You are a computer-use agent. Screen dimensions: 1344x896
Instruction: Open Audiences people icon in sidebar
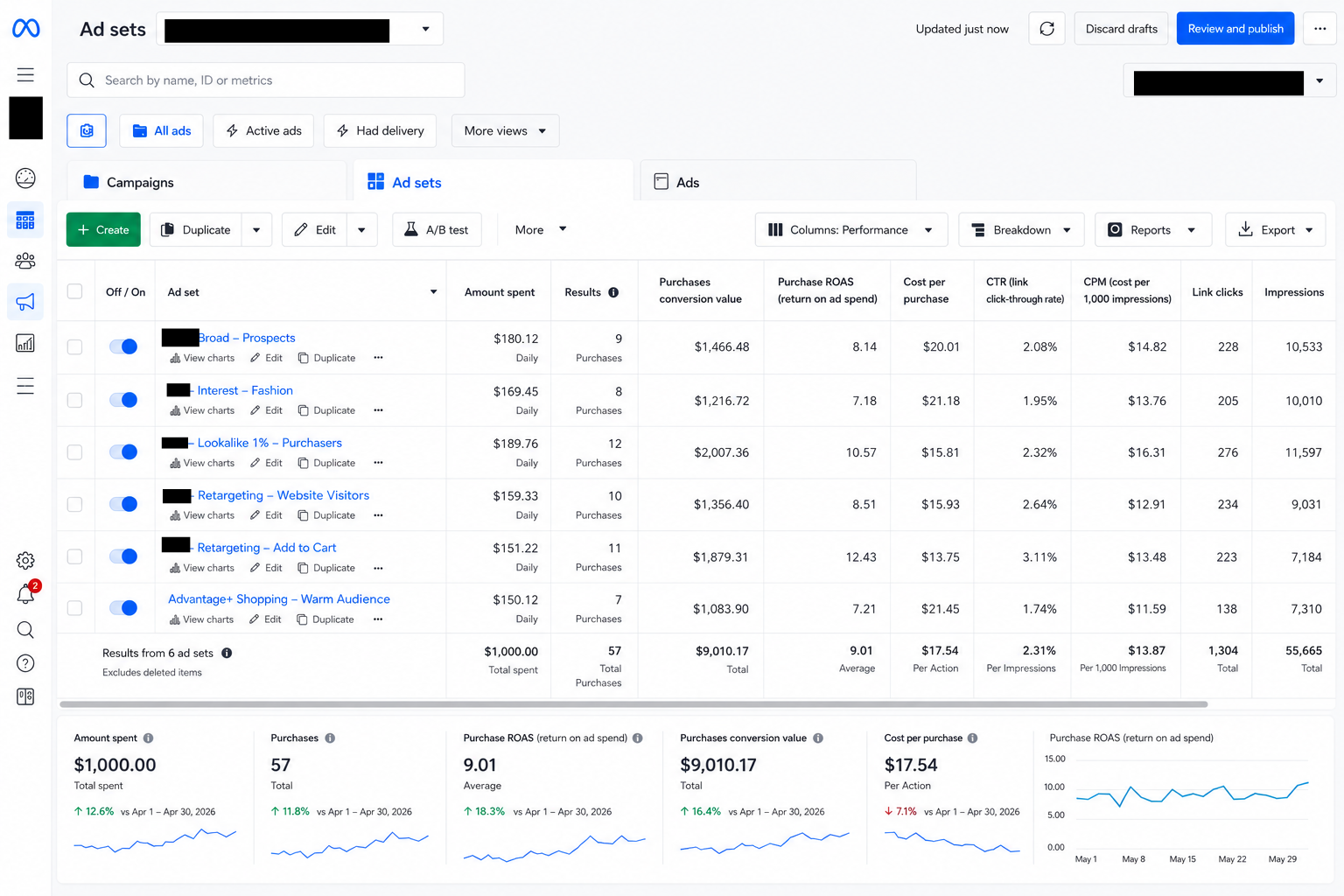tap(25, 261)
